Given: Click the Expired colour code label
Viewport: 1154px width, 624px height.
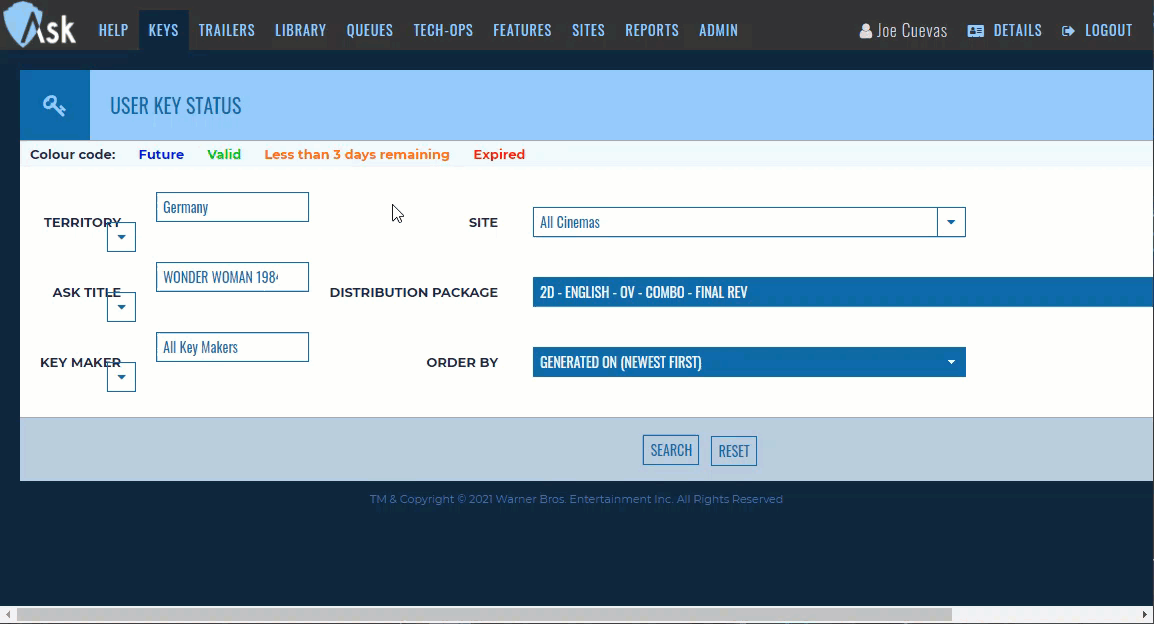Looking at the screenshot, I should point(499,154).
